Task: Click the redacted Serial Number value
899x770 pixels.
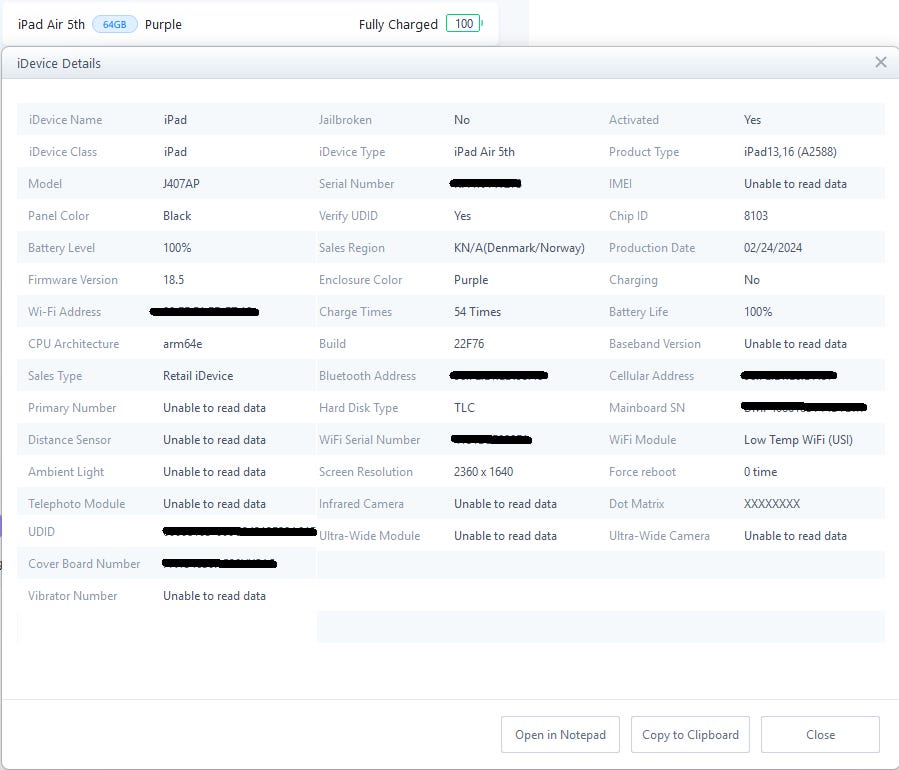Action: 486,183
